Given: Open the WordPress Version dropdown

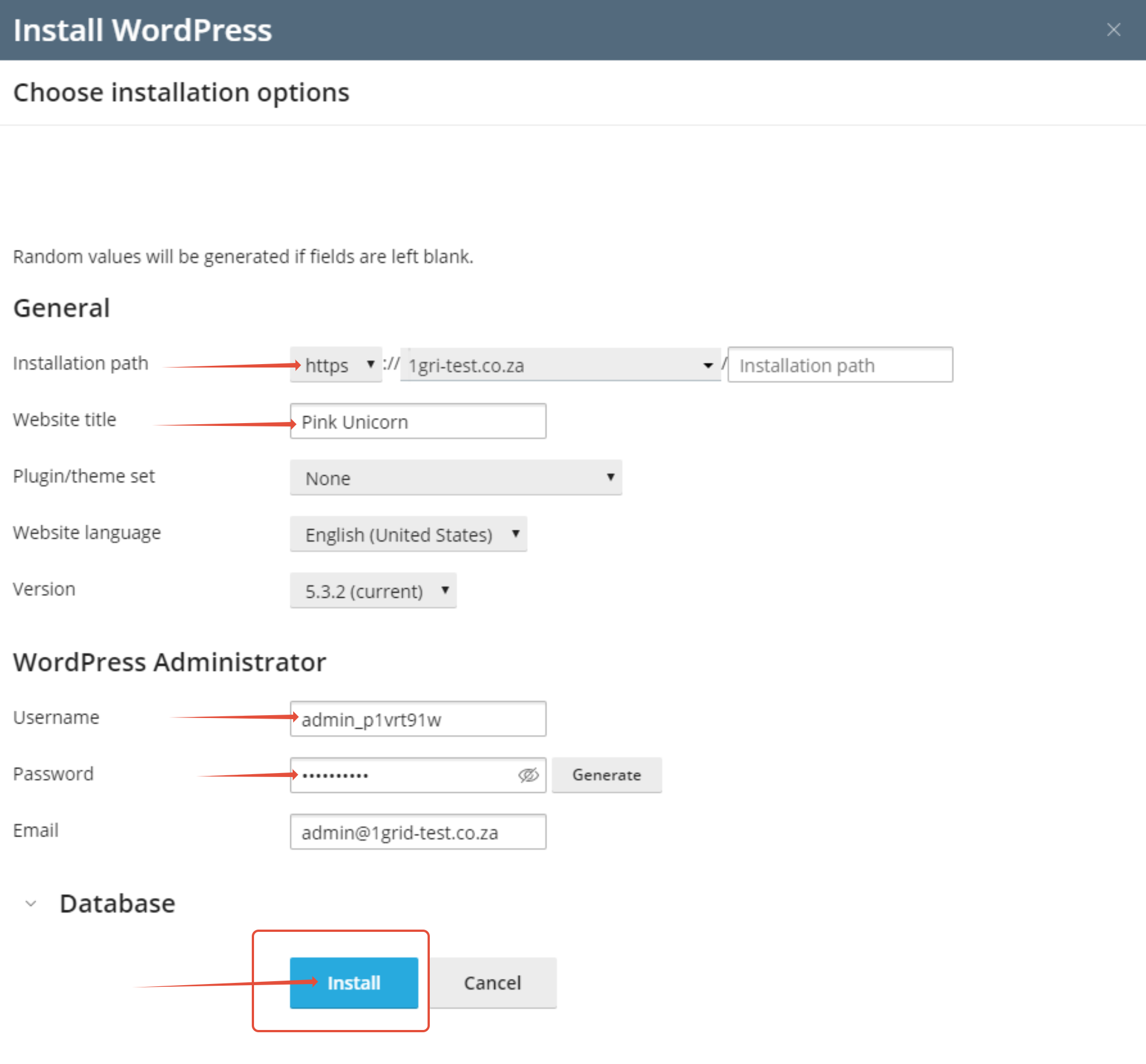Looking at the screenshot, I should click(x=373, y=591).
